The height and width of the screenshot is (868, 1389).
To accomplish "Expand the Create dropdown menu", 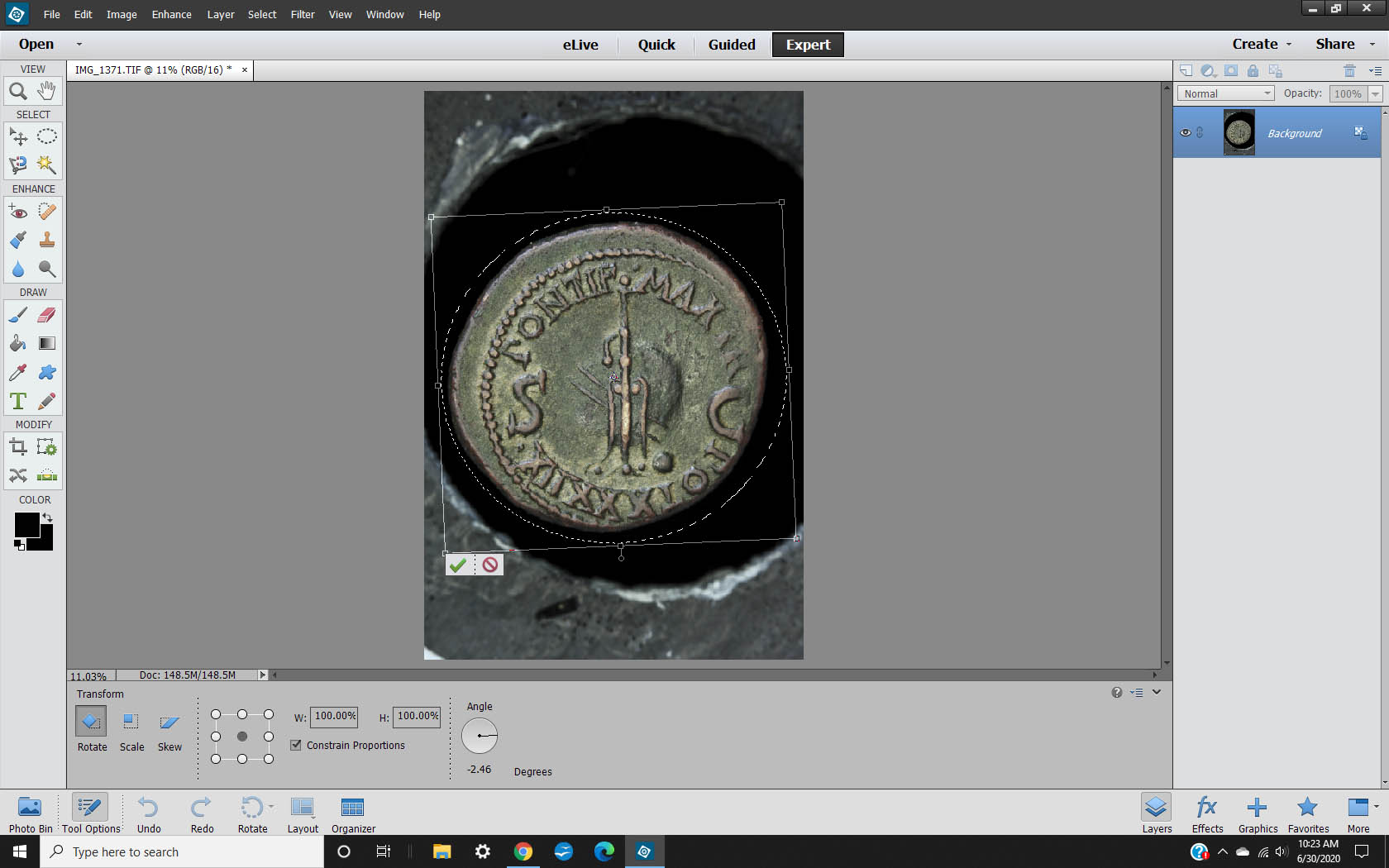I will [x=1261, y=44].
